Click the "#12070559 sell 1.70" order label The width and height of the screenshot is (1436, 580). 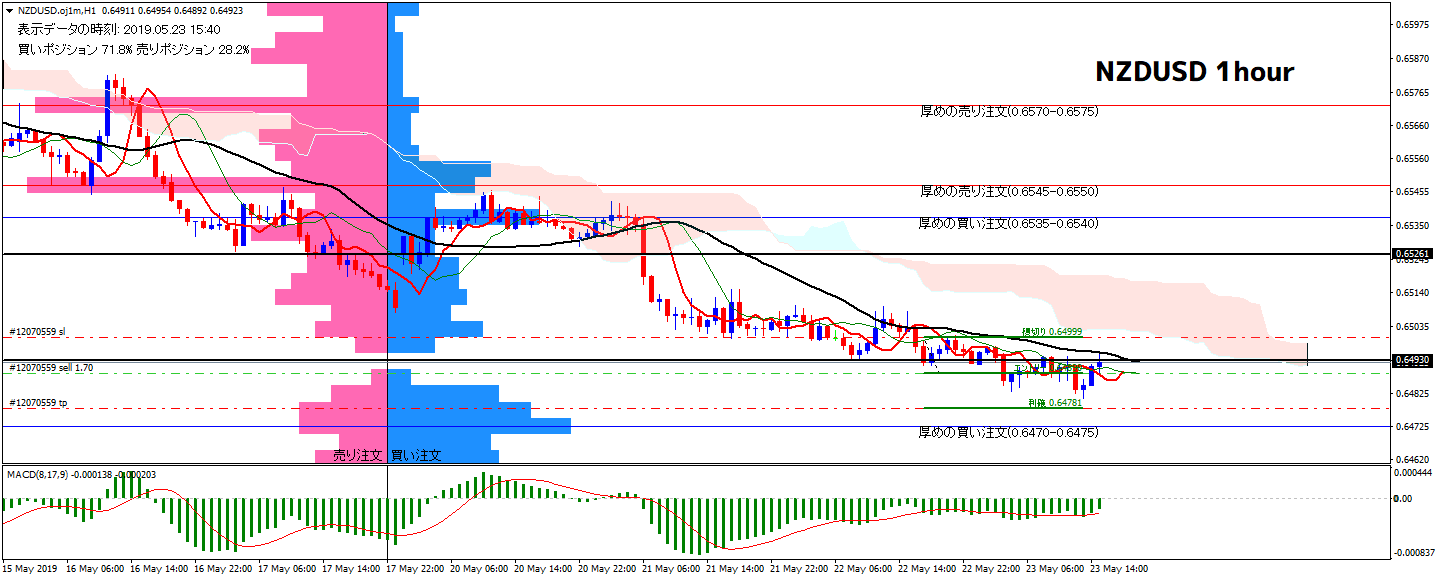point(51,368)
